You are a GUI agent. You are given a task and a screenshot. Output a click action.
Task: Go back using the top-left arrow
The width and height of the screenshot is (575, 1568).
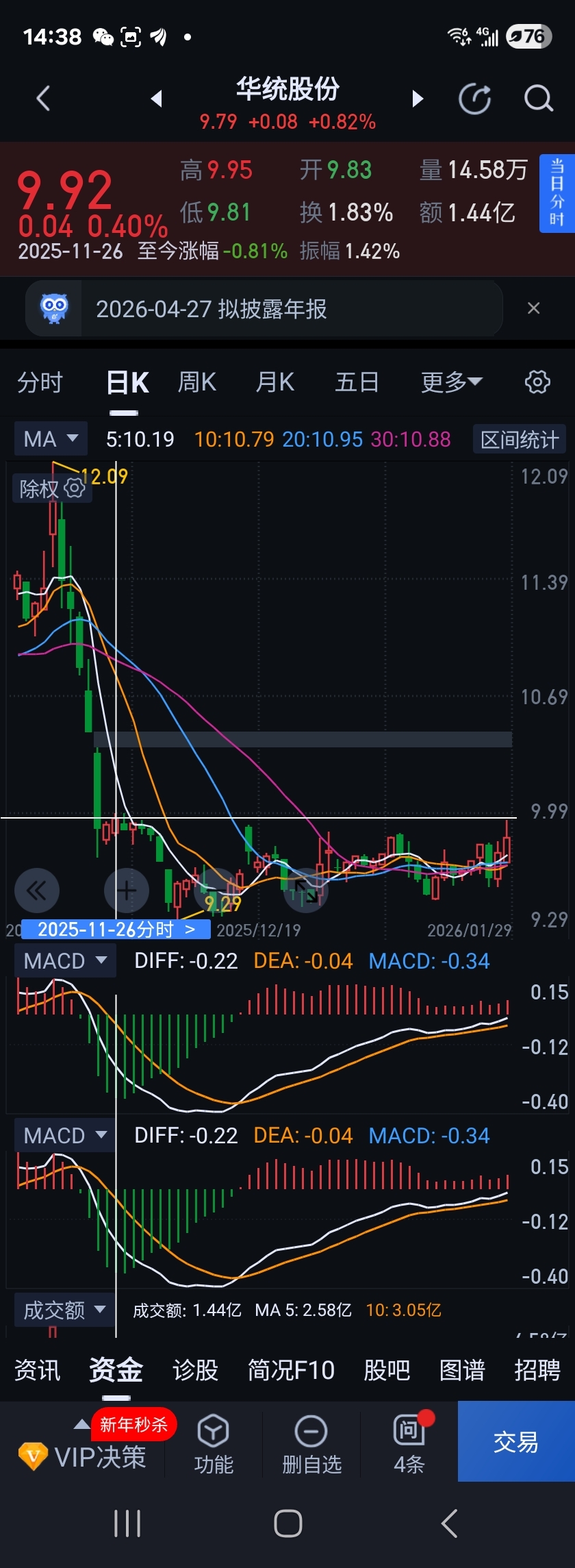click(x=43, y=99)
